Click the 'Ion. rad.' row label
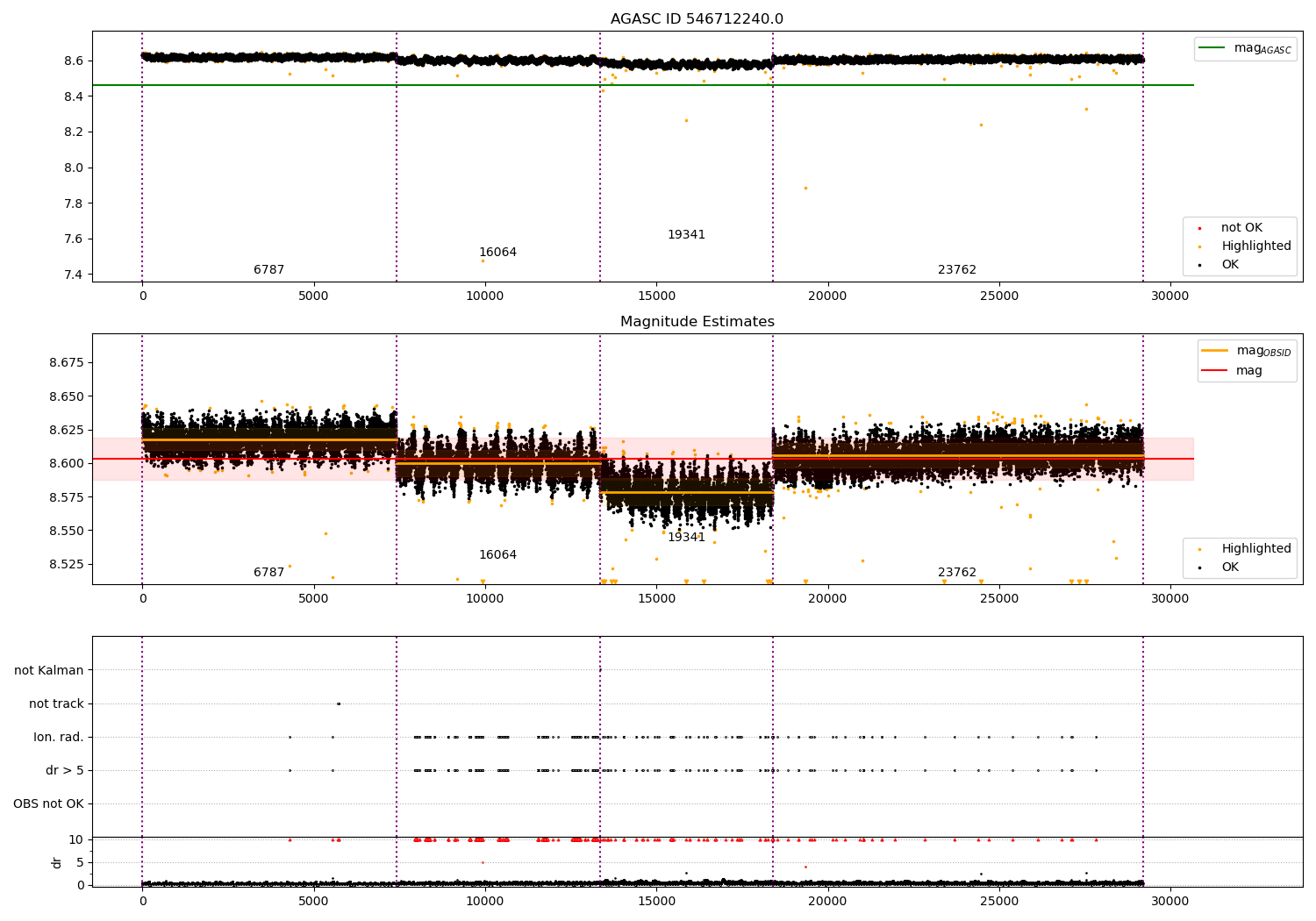This screenshot has width=1316, height=921. (59, 738)
